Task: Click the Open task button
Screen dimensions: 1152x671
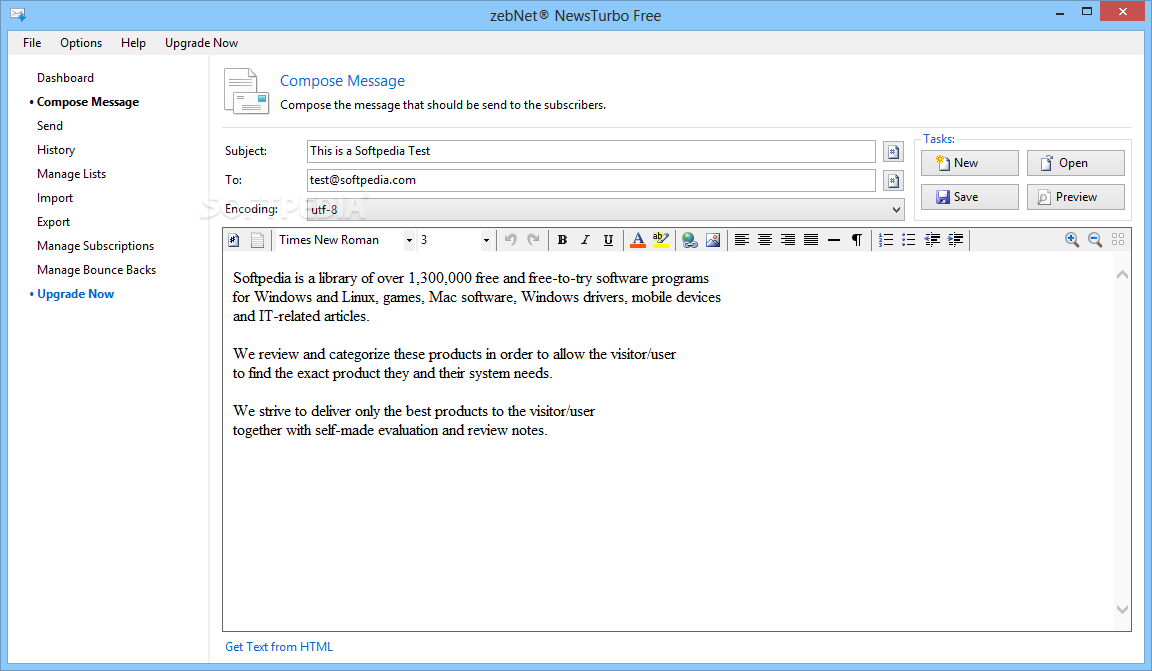Action: [x=1076, y=163]
